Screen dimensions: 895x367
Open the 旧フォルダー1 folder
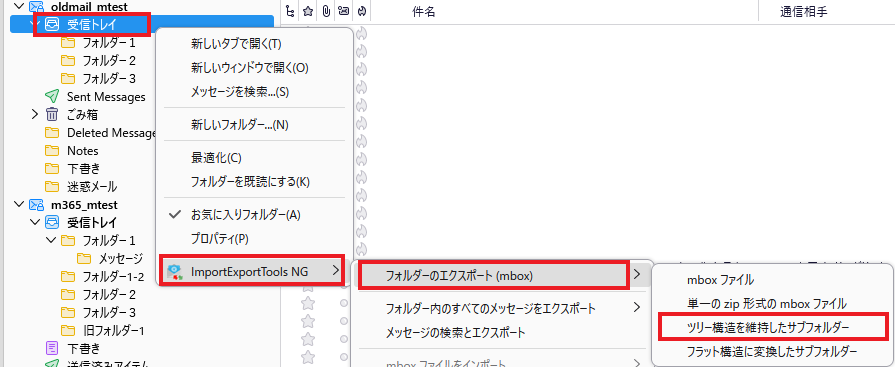point(113,330)
